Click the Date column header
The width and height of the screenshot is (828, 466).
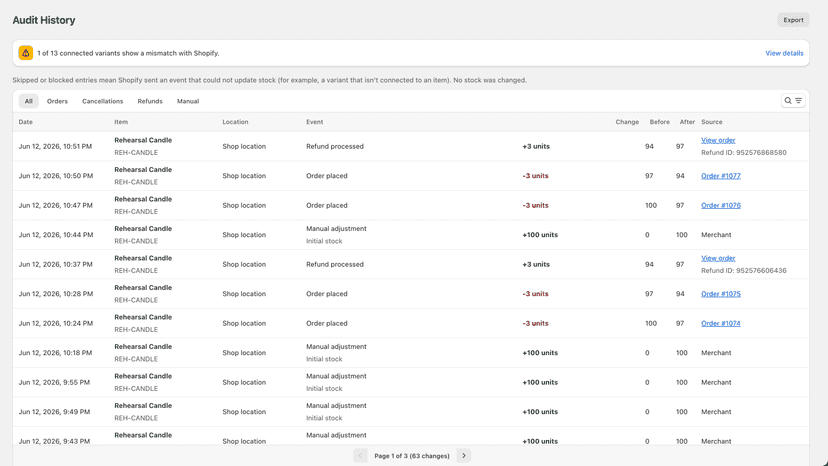(25, 122)
